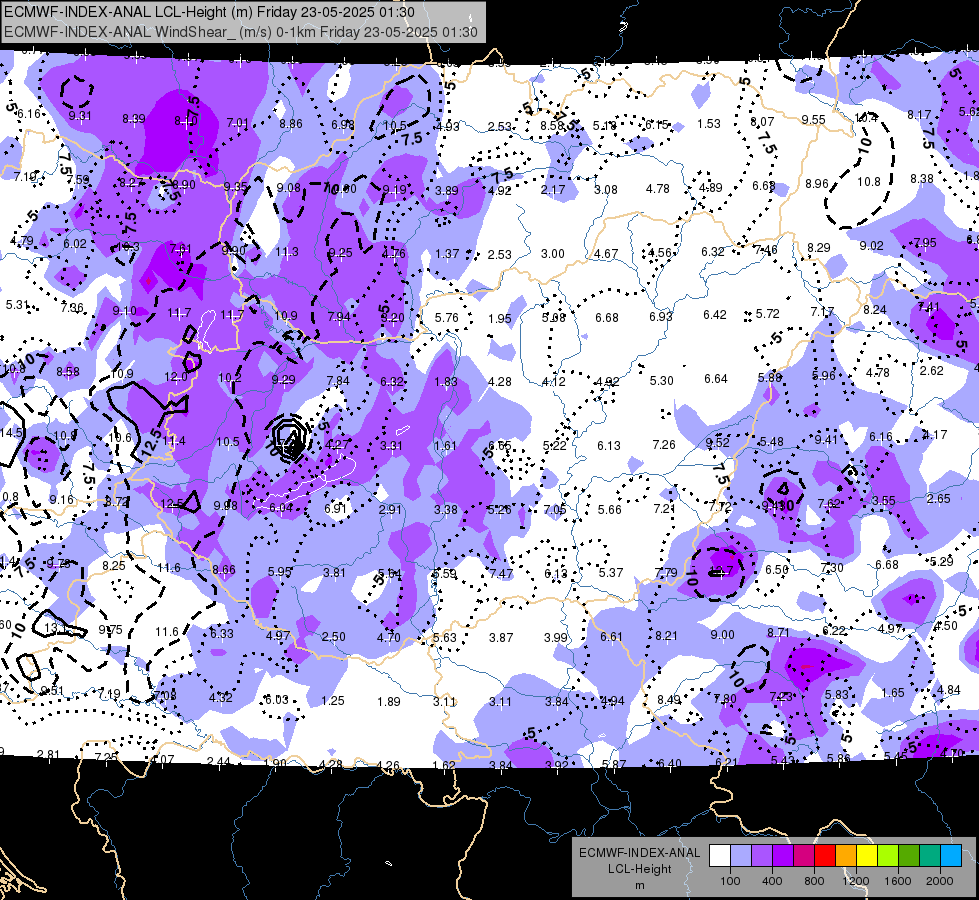Click the shear value '3.81'
This screenshot has height=900, width=979.
334,573
